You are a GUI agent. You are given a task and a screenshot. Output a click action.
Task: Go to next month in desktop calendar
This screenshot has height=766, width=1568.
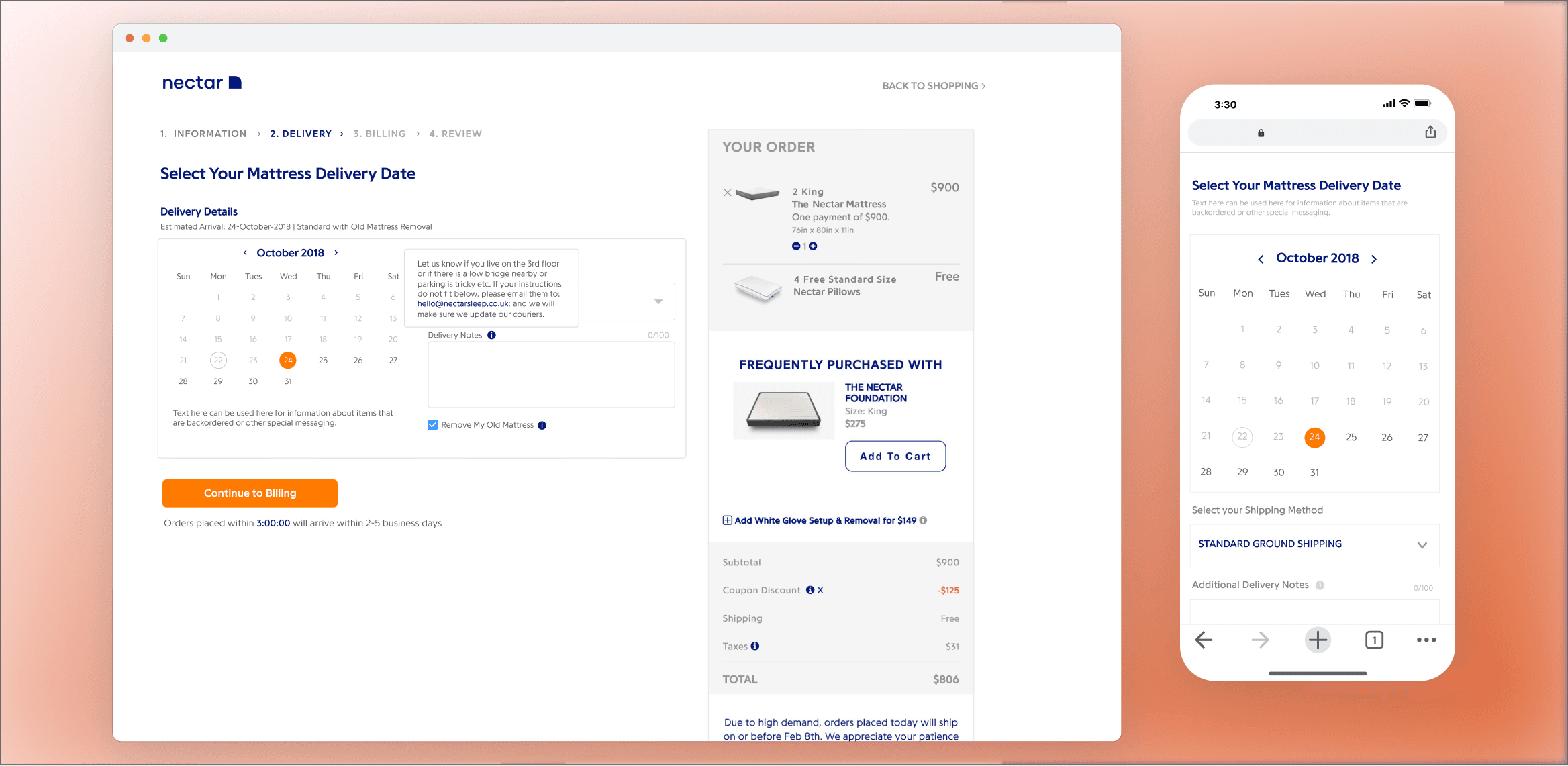coord(336,253)
